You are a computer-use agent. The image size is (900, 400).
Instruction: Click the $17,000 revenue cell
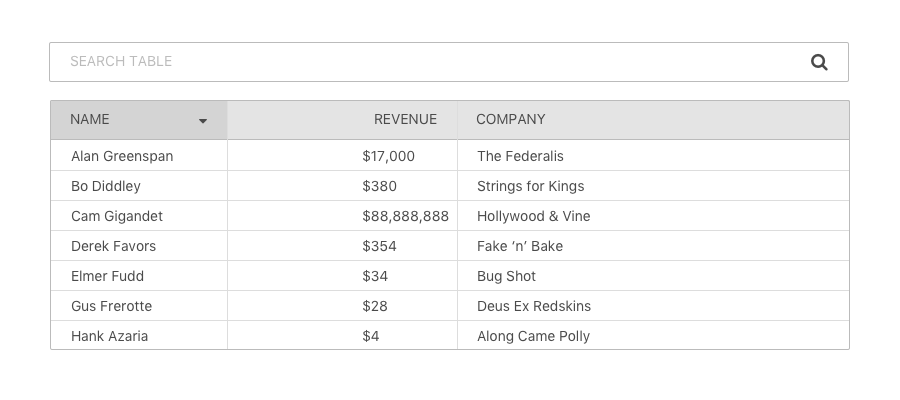(x=342, y=156)
